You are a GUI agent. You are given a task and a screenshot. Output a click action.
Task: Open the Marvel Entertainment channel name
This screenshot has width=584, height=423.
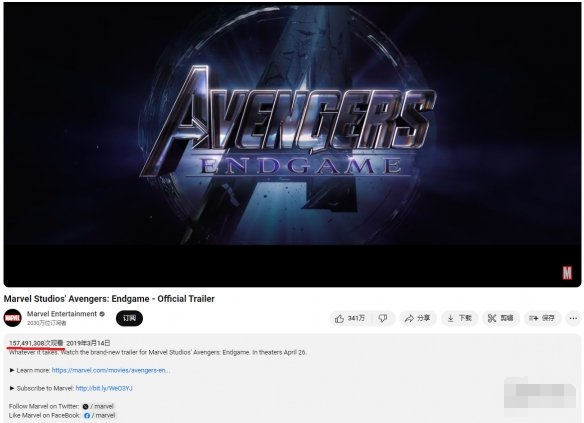[x=62, y=314]
